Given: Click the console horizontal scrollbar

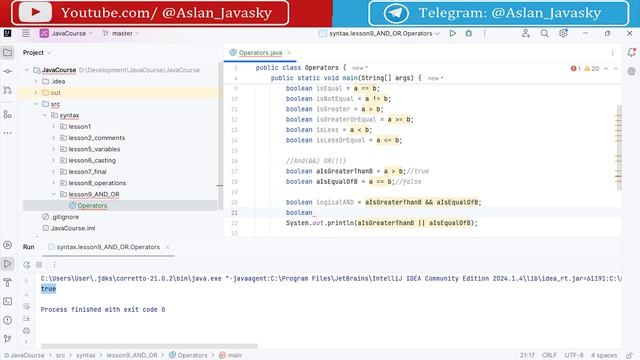Looking at the screenshot, I should click(149, 346).
